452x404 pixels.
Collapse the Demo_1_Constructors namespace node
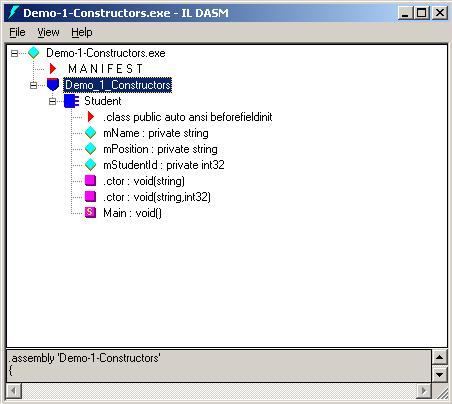[x=33, y=85]
